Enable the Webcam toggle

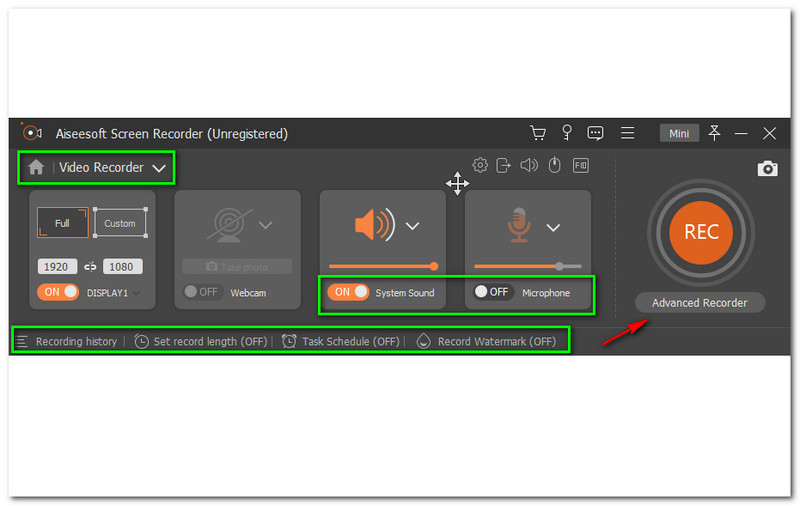[x=203, y=292]
